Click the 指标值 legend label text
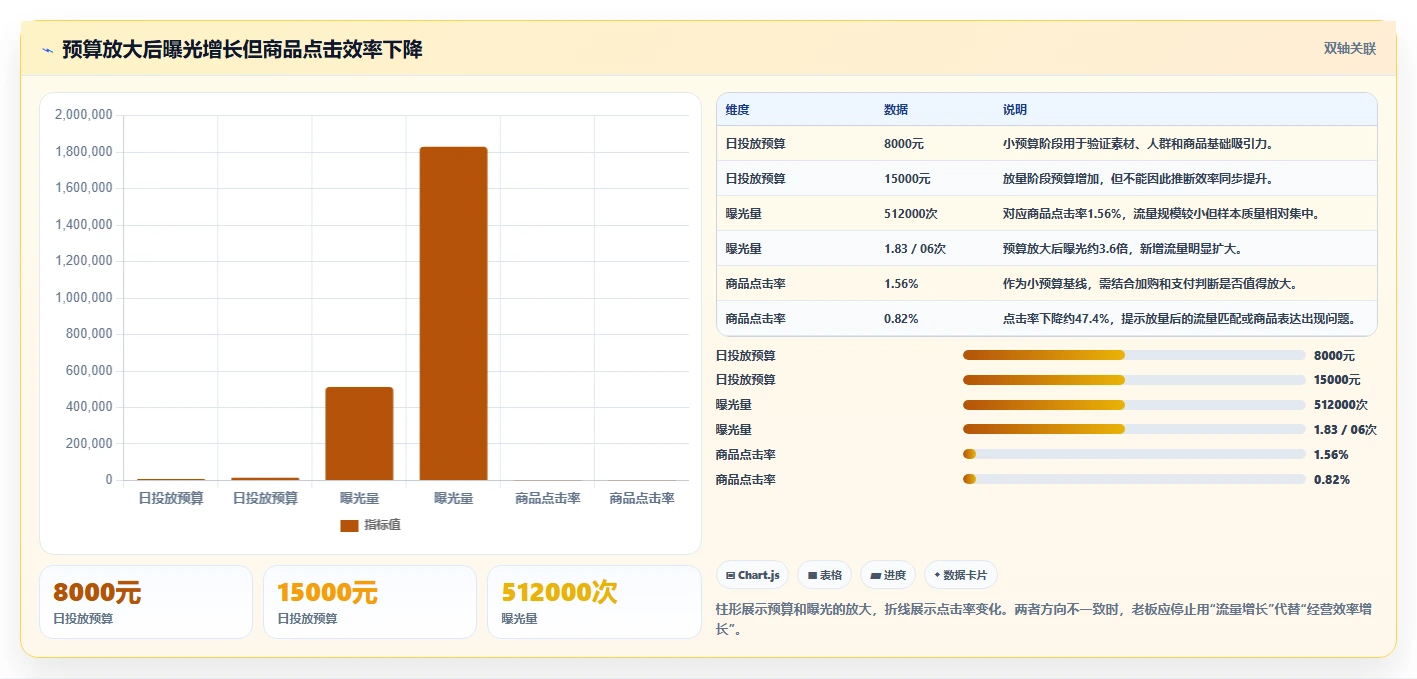 382,525
